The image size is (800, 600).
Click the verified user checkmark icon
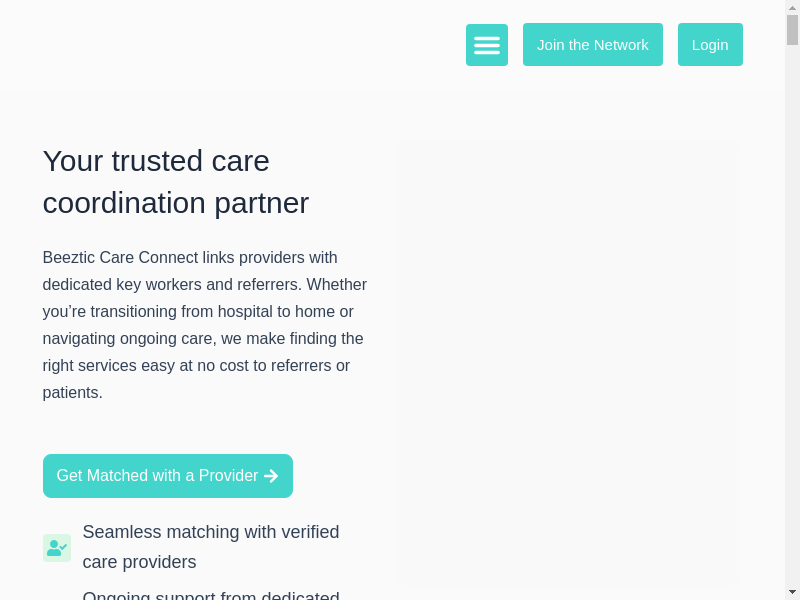(56, 548)
